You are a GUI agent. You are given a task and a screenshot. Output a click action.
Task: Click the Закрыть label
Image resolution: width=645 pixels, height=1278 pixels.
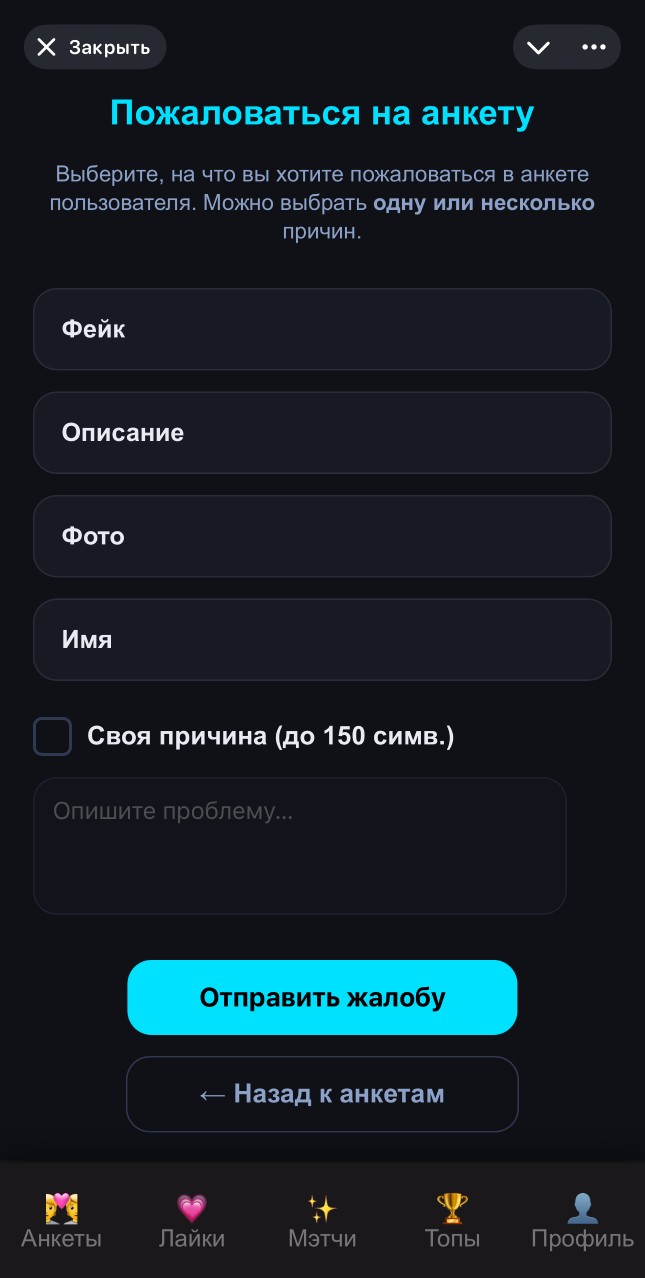[x=109, y=46]
